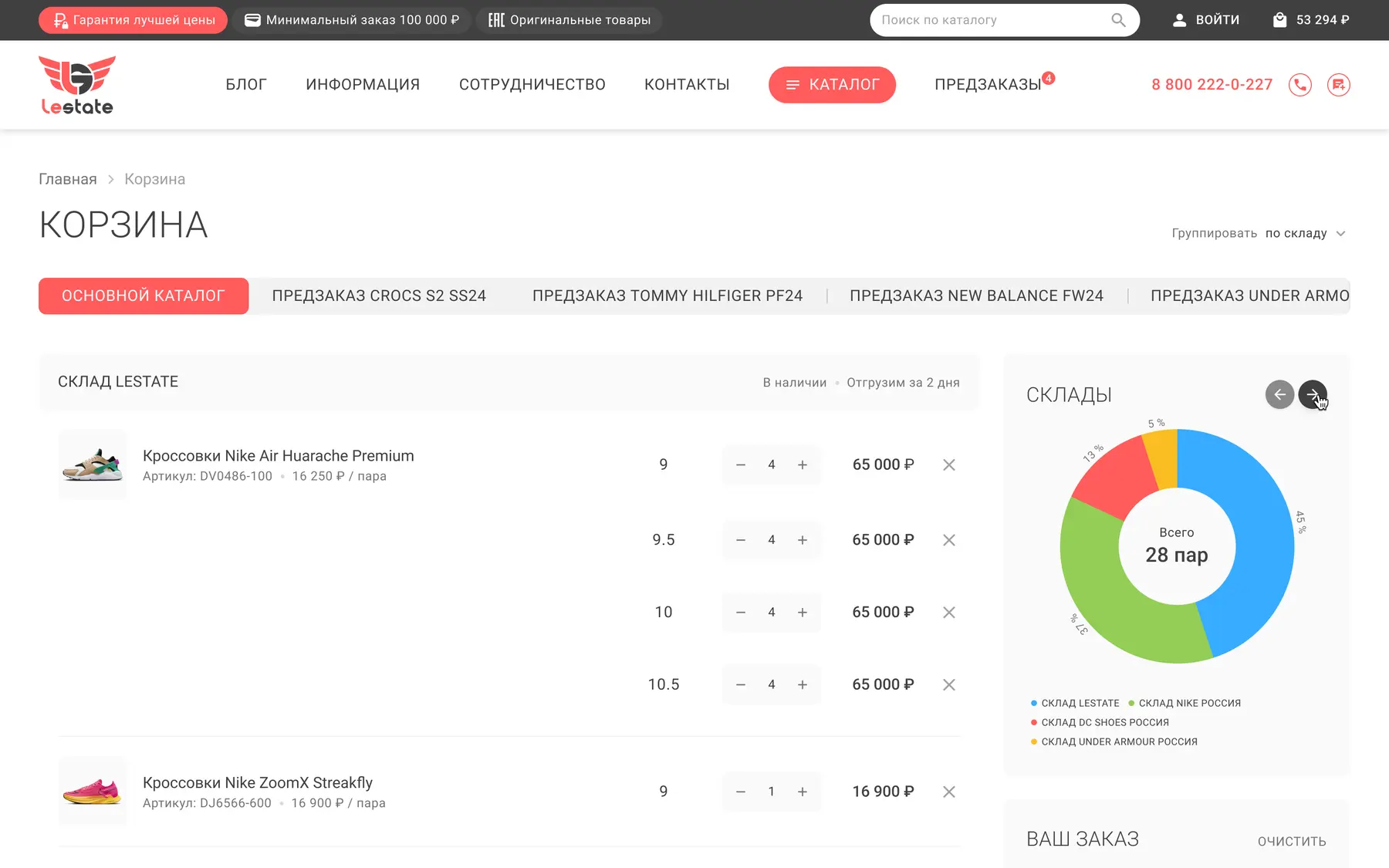Go to next warehouse chart with right arrow

tap(1313, 394)
